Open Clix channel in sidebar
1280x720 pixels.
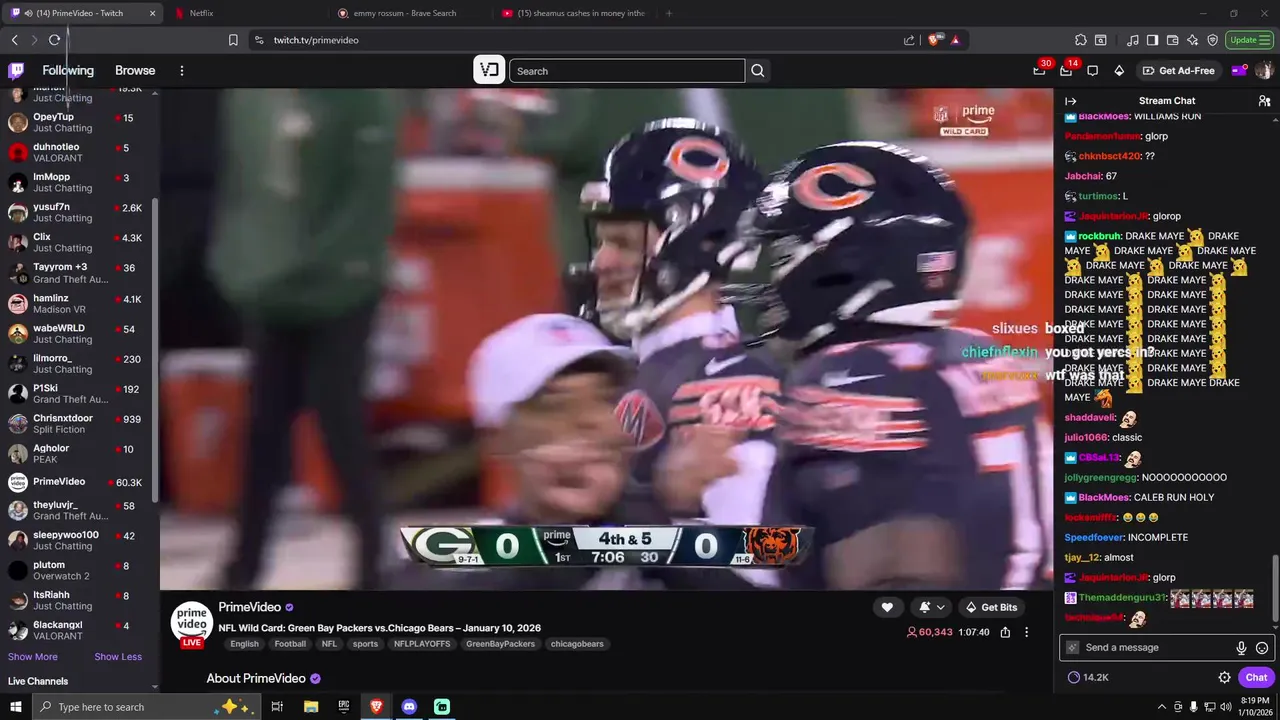coord(80,242)
